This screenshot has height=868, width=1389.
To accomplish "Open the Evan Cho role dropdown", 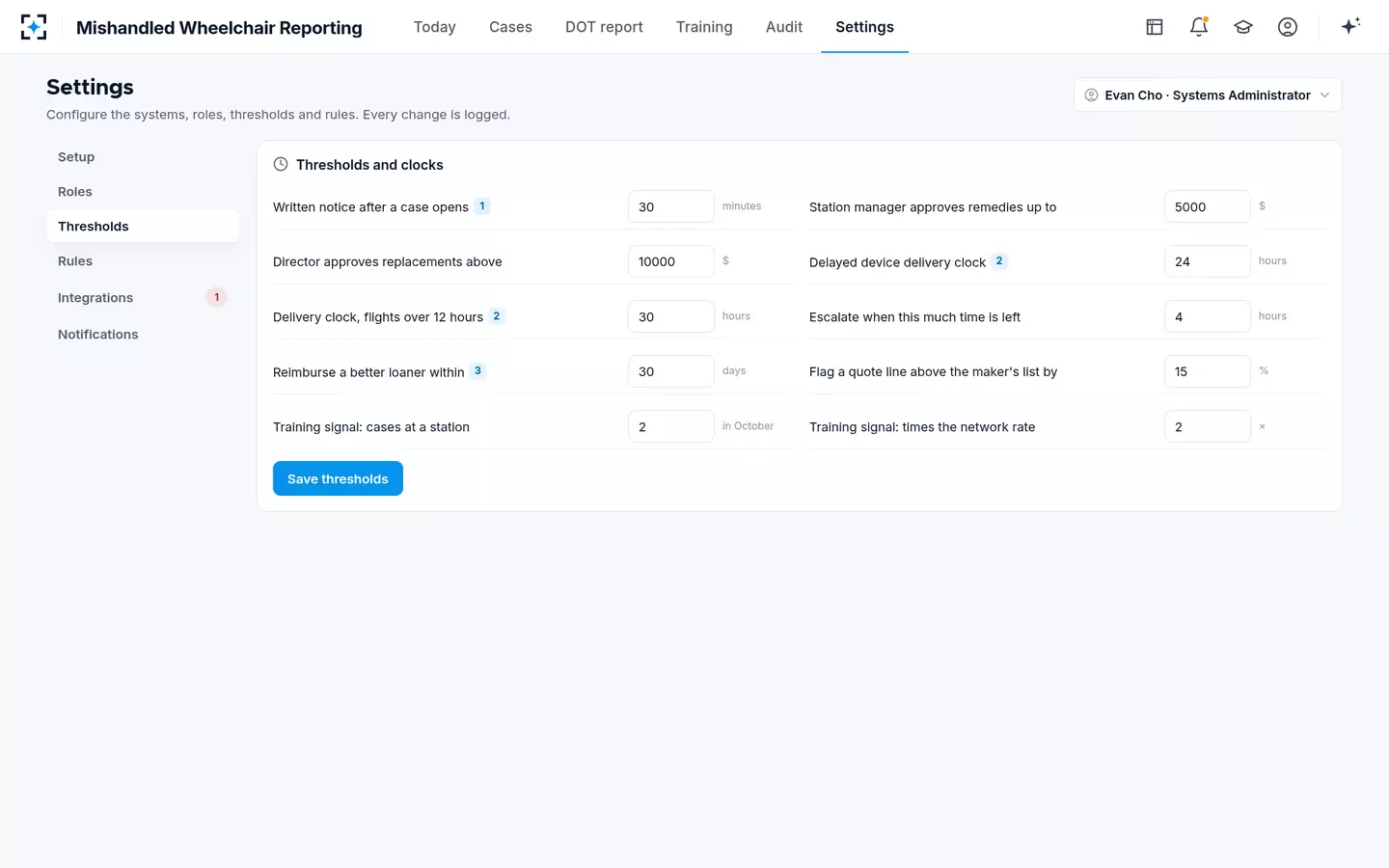I will pyautogui.click(x=1208, y=95).
